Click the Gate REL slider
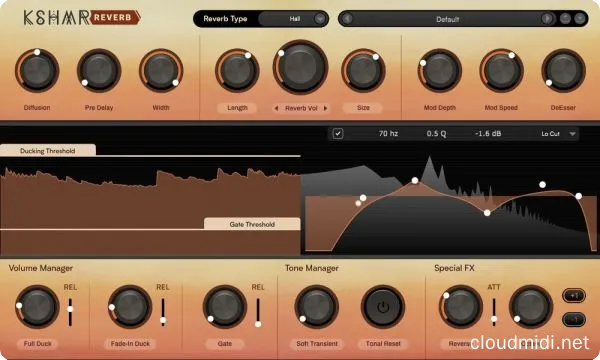Viewport: 600px width, 360px height. [258, 312]
